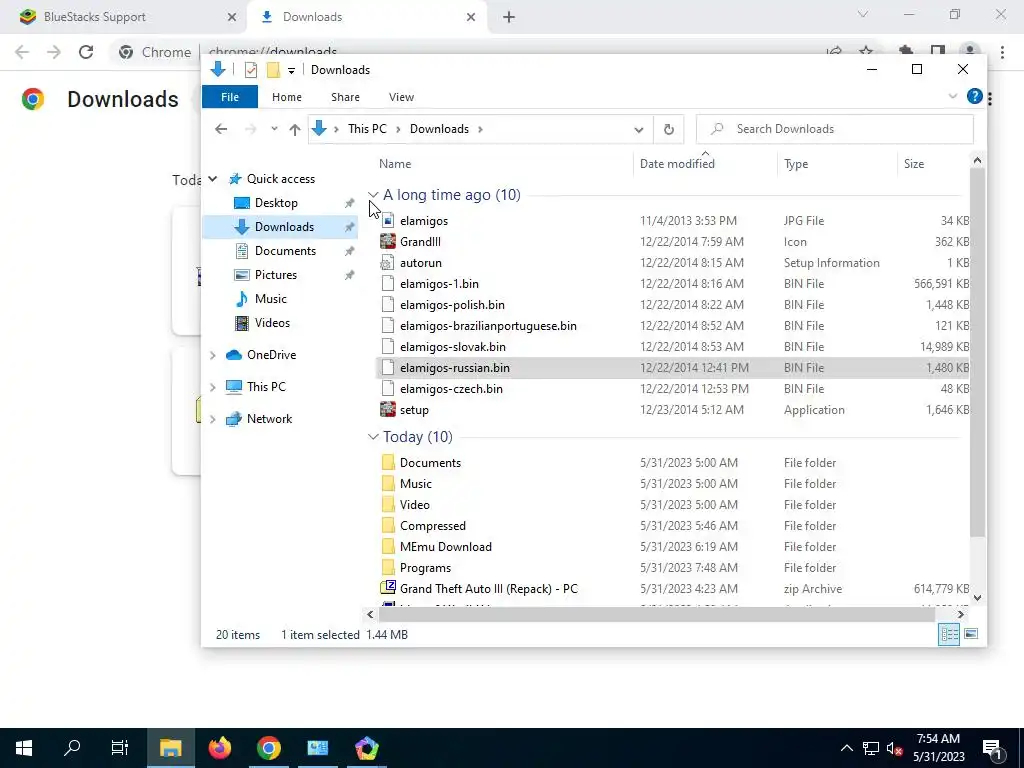Open the Customize Quick Access Toolbar dropdown
The height and width of the screenshot is (768, 1024).
[291, 71]
